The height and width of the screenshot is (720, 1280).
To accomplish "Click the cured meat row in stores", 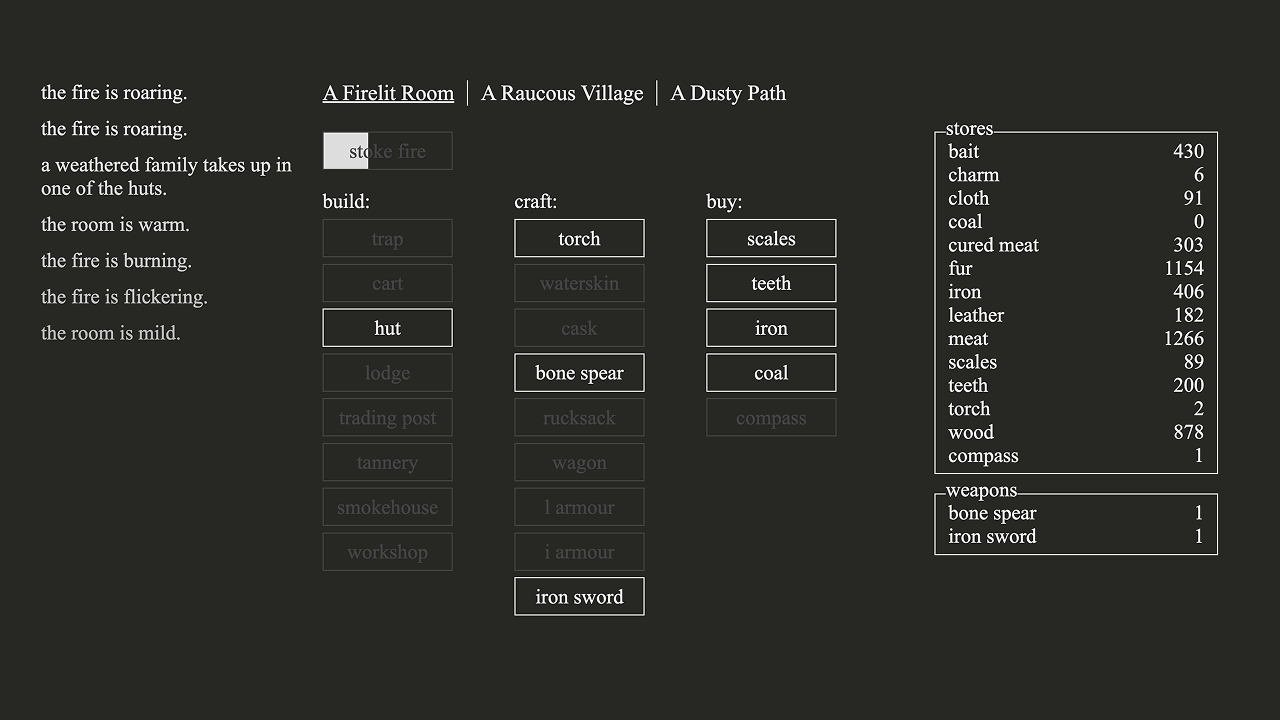I will (1075, 245).
